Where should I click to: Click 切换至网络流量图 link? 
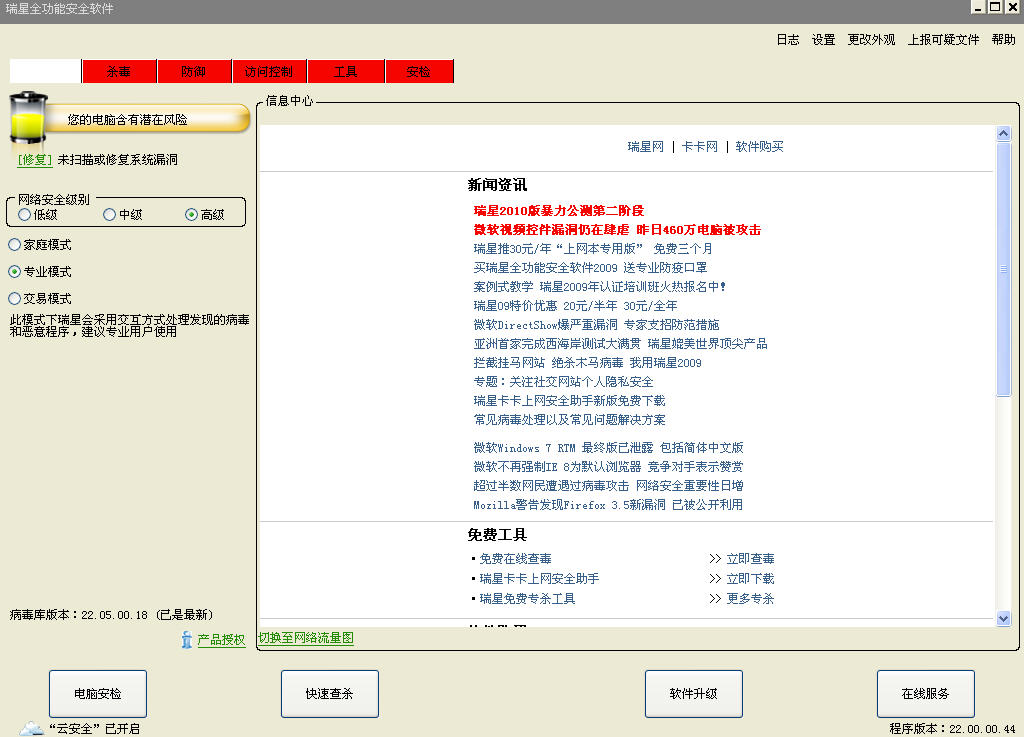pyautogui.click(x=306, y=638)
